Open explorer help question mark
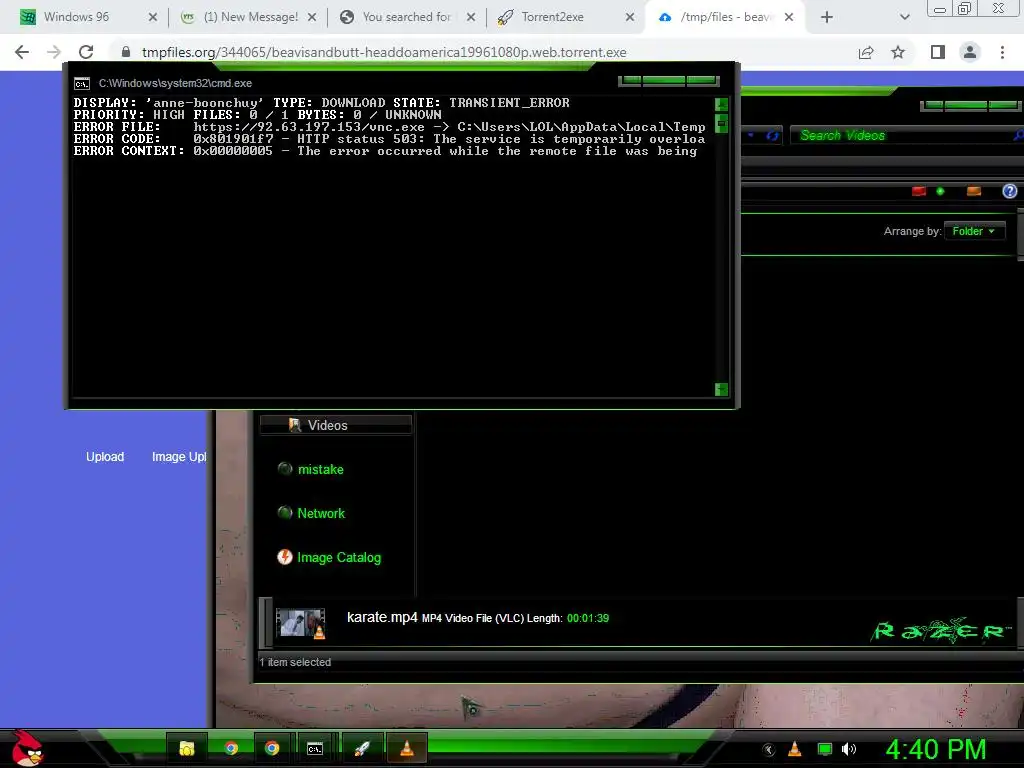 [x=1010, y=191]
